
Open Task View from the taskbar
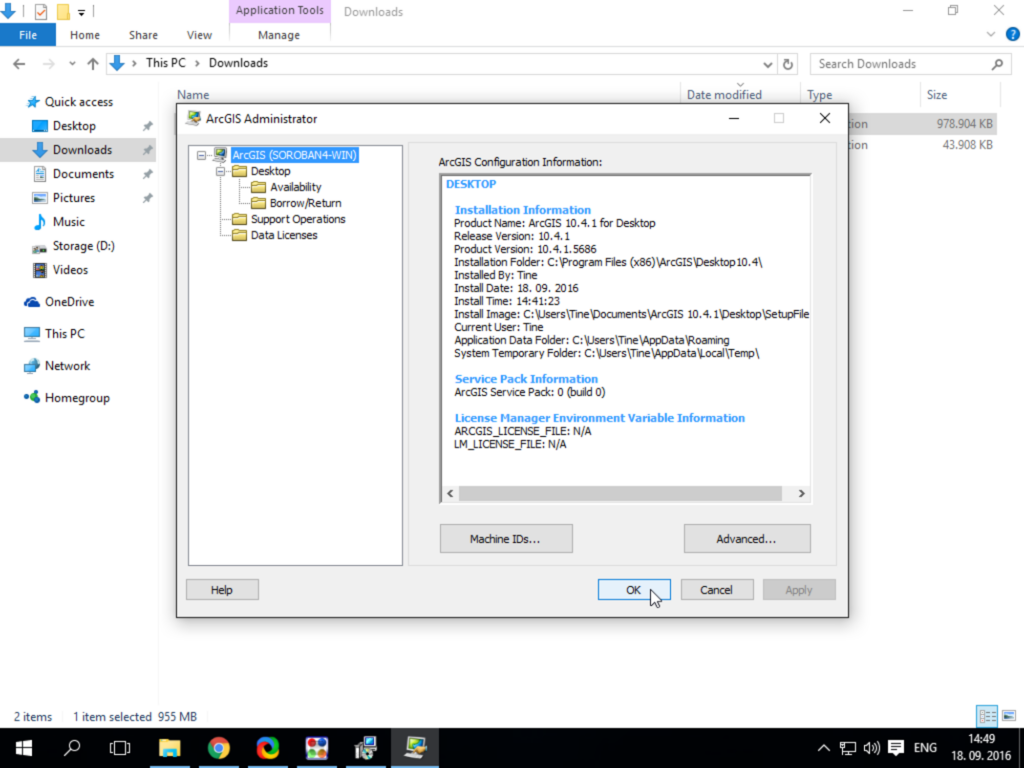(x=120, y=748)
